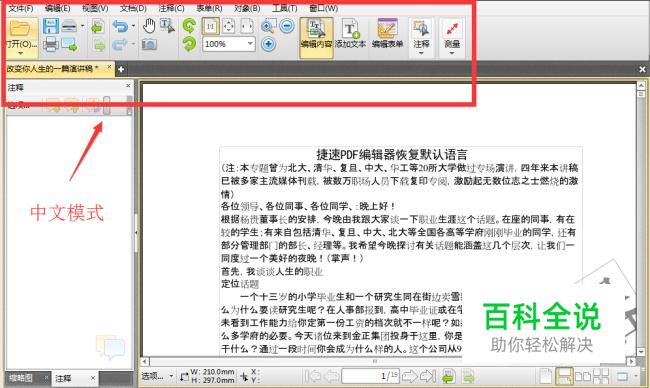Open a new tab with the plus button
650x388 pixels.
click(121, 69)
